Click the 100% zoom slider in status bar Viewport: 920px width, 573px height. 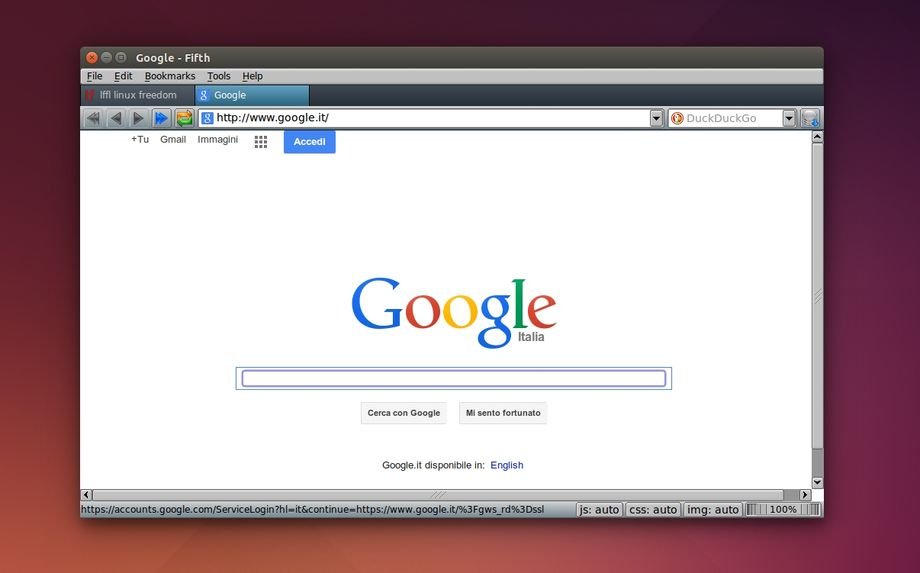(783, 510)
